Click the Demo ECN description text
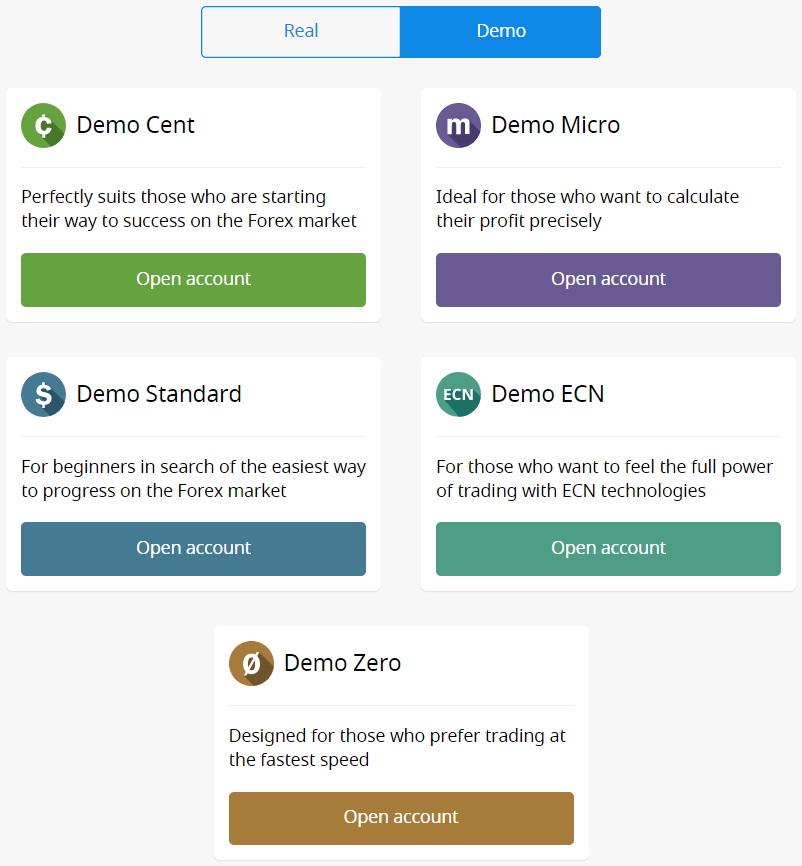 (604, 479)
